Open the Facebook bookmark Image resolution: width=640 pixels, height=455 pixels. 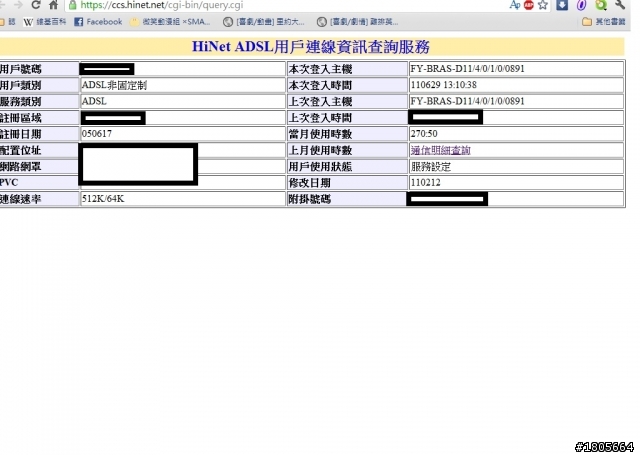pos(98,22)
